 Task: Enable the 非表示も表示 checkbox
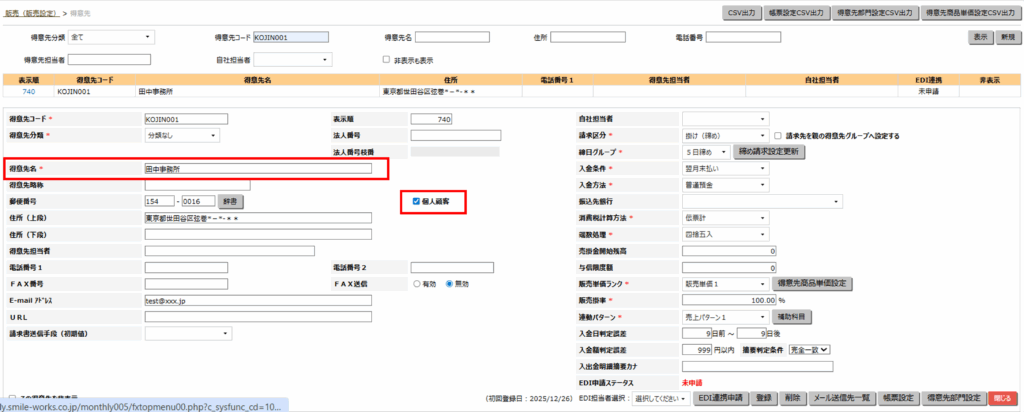pyautogui.click(x=387, y=59)
